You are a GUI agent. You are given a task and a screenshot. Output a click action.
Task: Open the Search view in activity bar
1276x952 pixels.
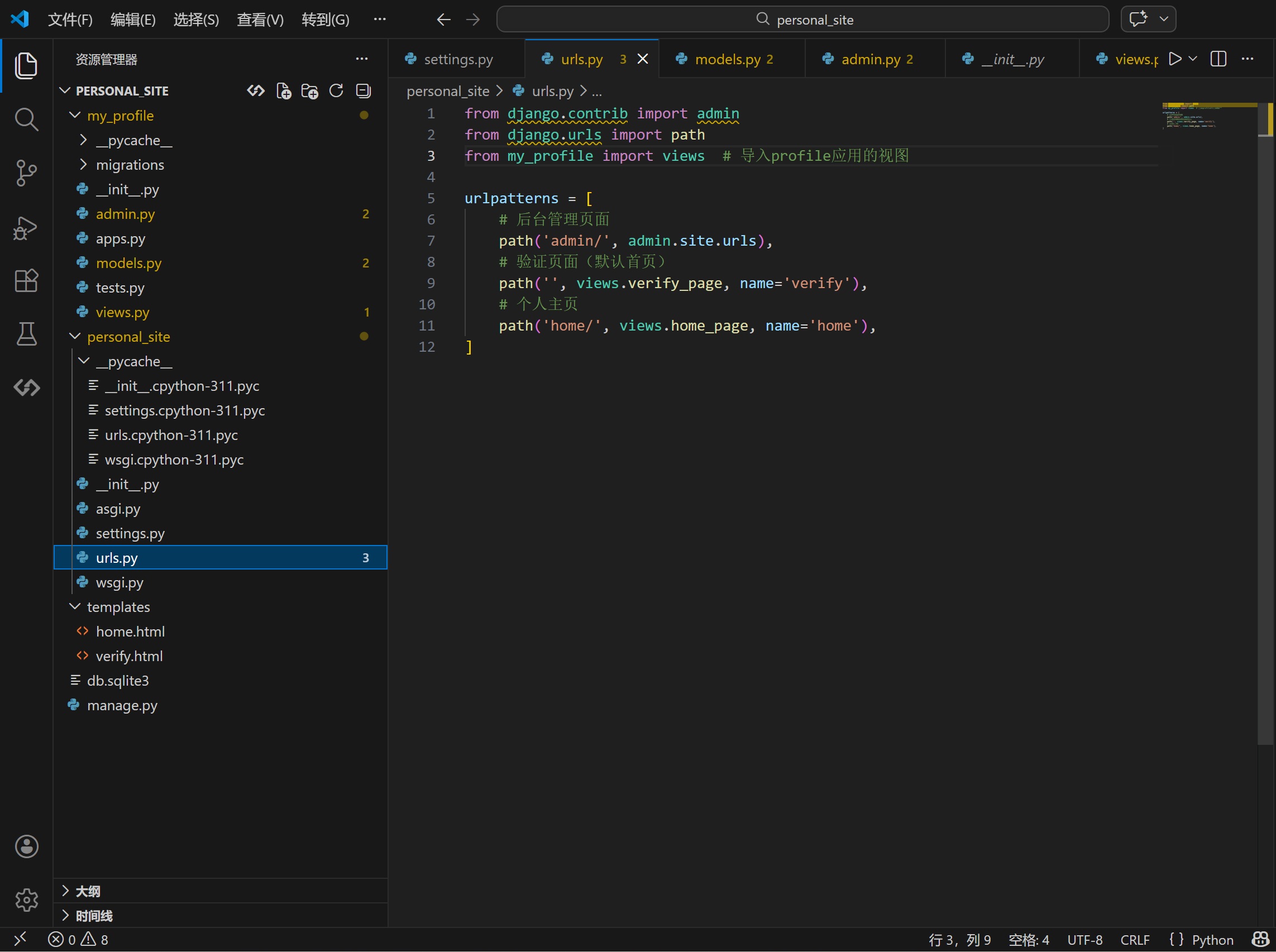[26, 119]
